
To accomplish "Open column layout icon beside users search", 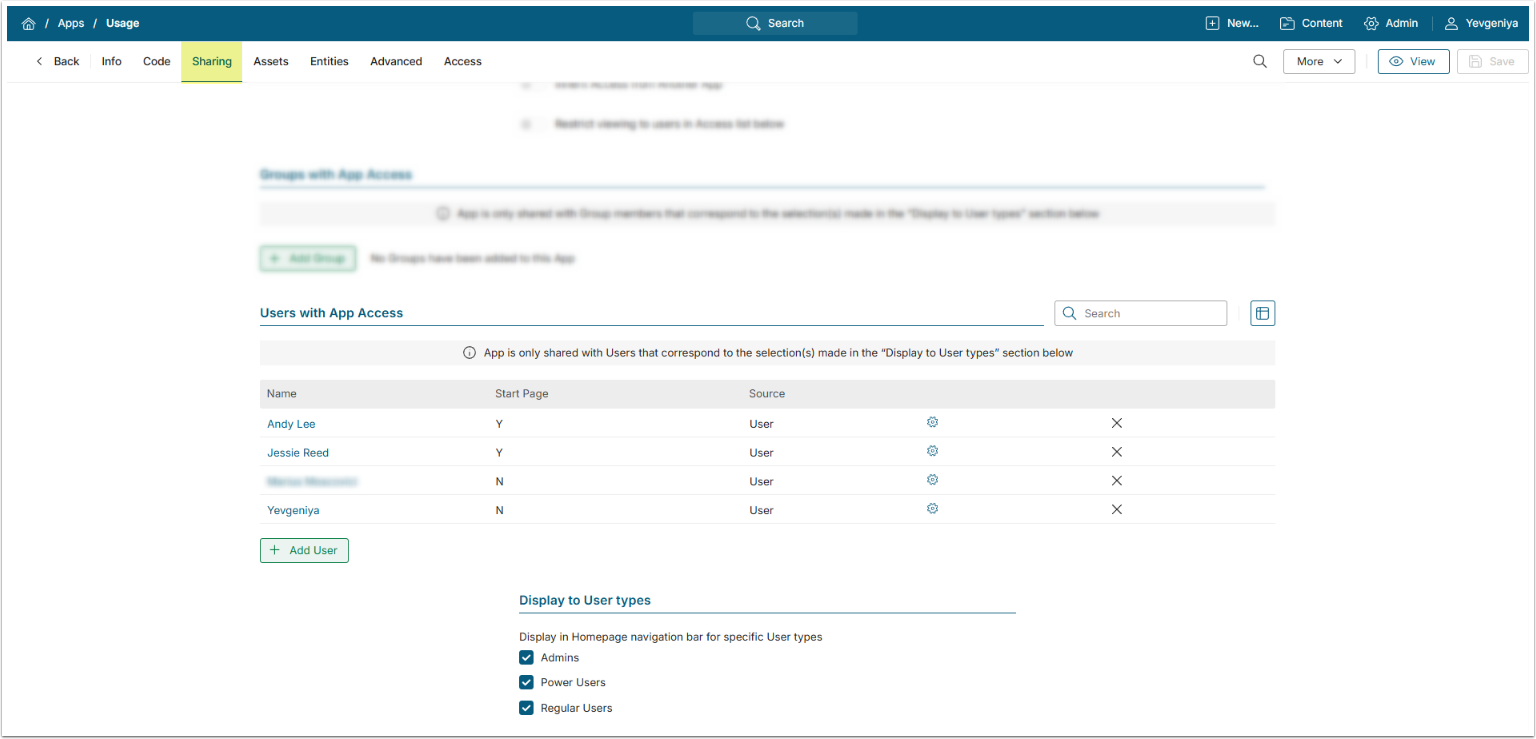I will (1263, 313).
